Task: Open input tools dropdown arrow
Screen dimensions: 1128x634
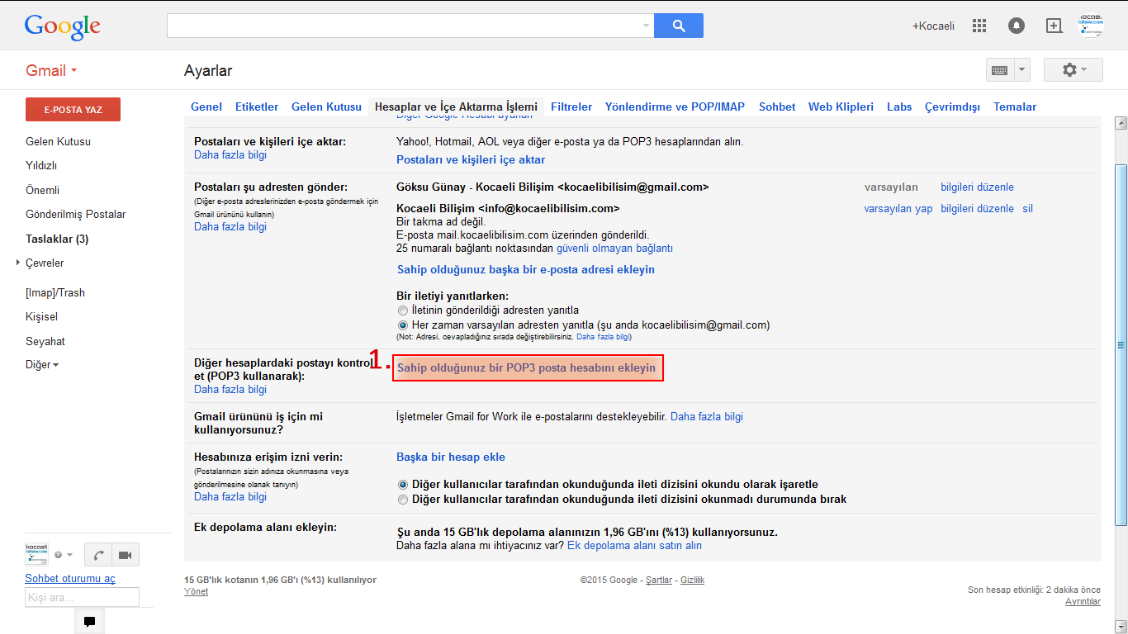Action: pyautogui.click(x=1022, y=71)
